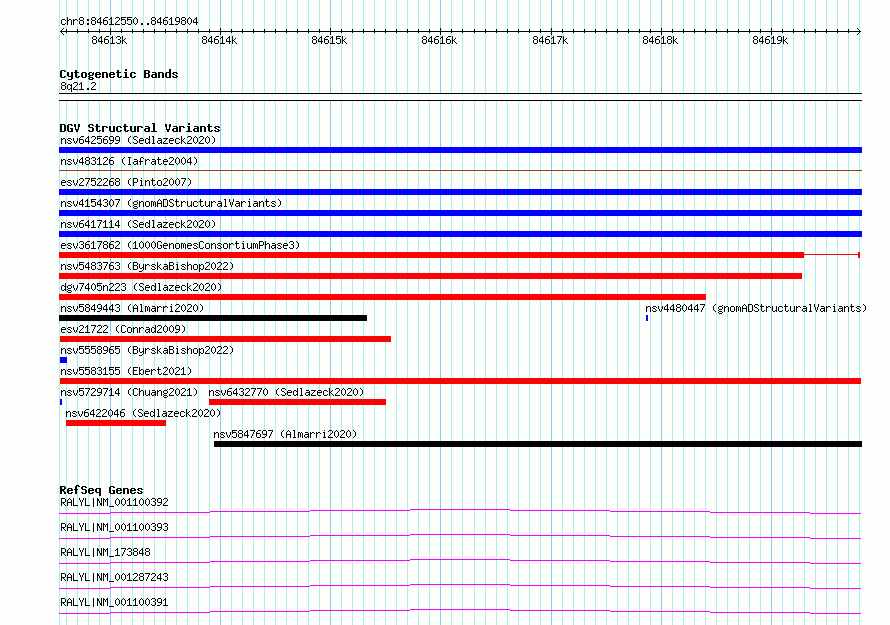Select the black nsv5847697 variant bar
The height and width of the screenshot is (625, 890).
click(x=538, y=444)
